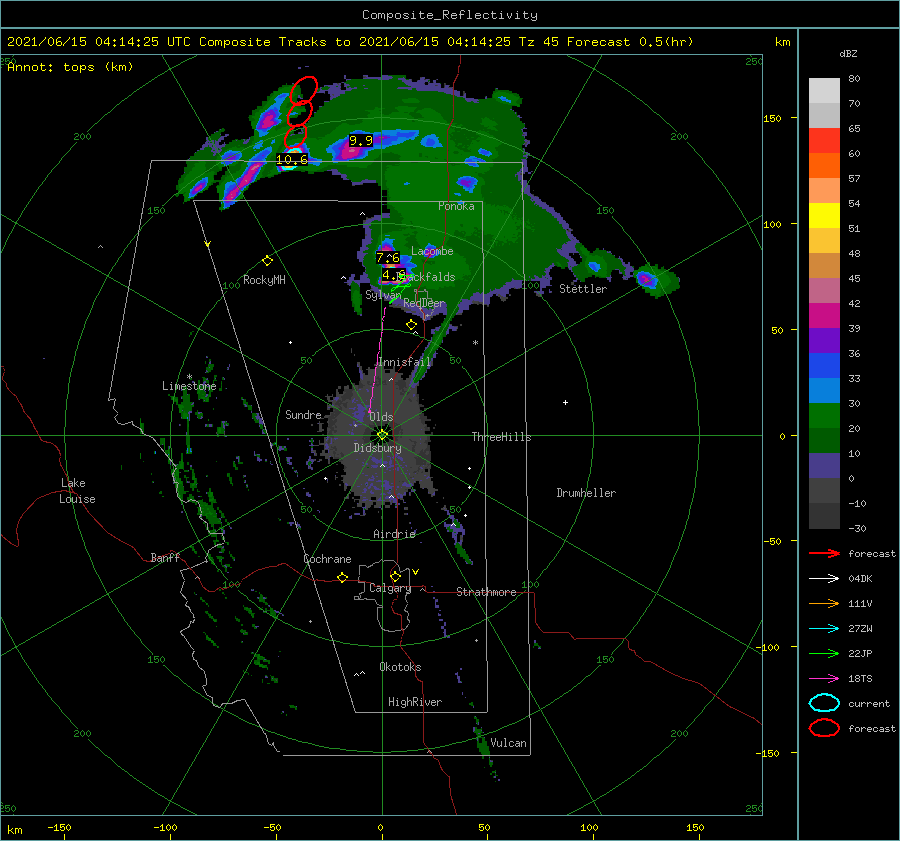The image size is (900, 841).
Task: Click the magenta 18TS arrow legend icon
Action: tap(824, 679)
